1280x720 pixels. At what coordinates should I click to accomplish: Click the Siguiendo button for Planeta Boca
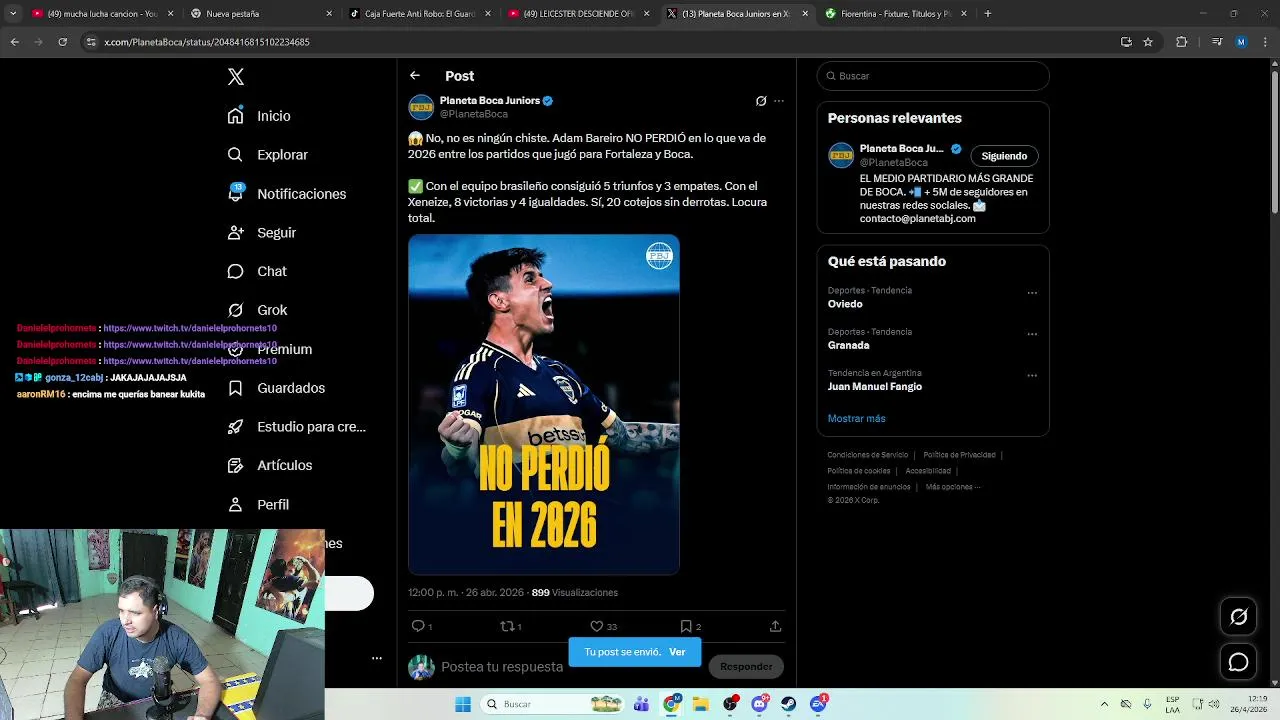click(x=1004, y=156)
